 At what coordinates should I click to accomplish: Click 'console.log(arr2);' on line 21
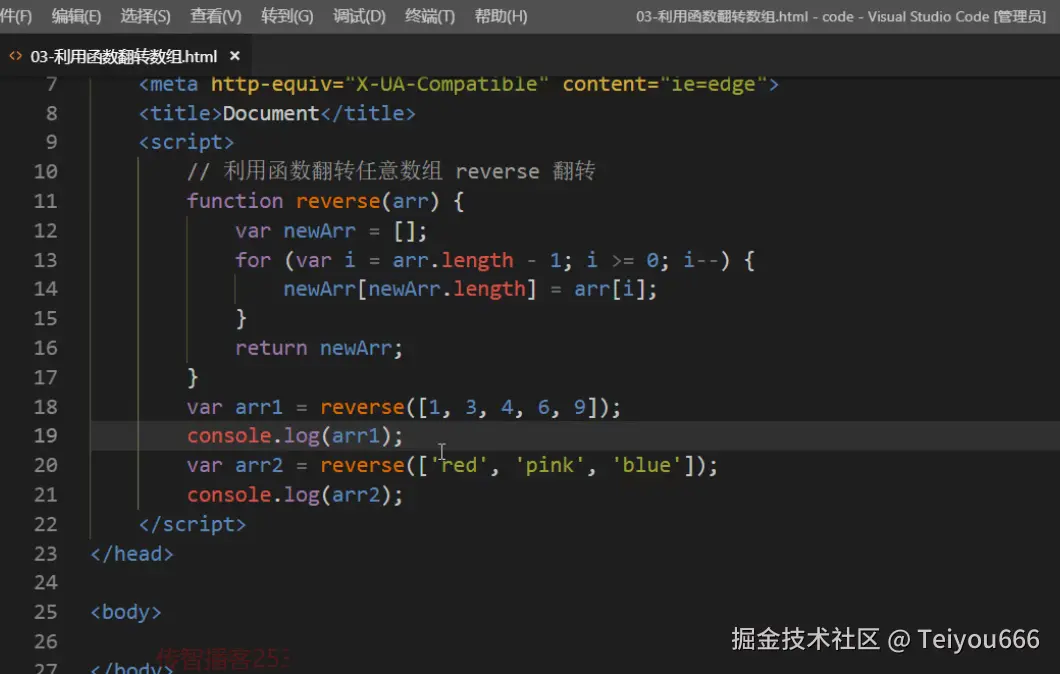point(295,496)
